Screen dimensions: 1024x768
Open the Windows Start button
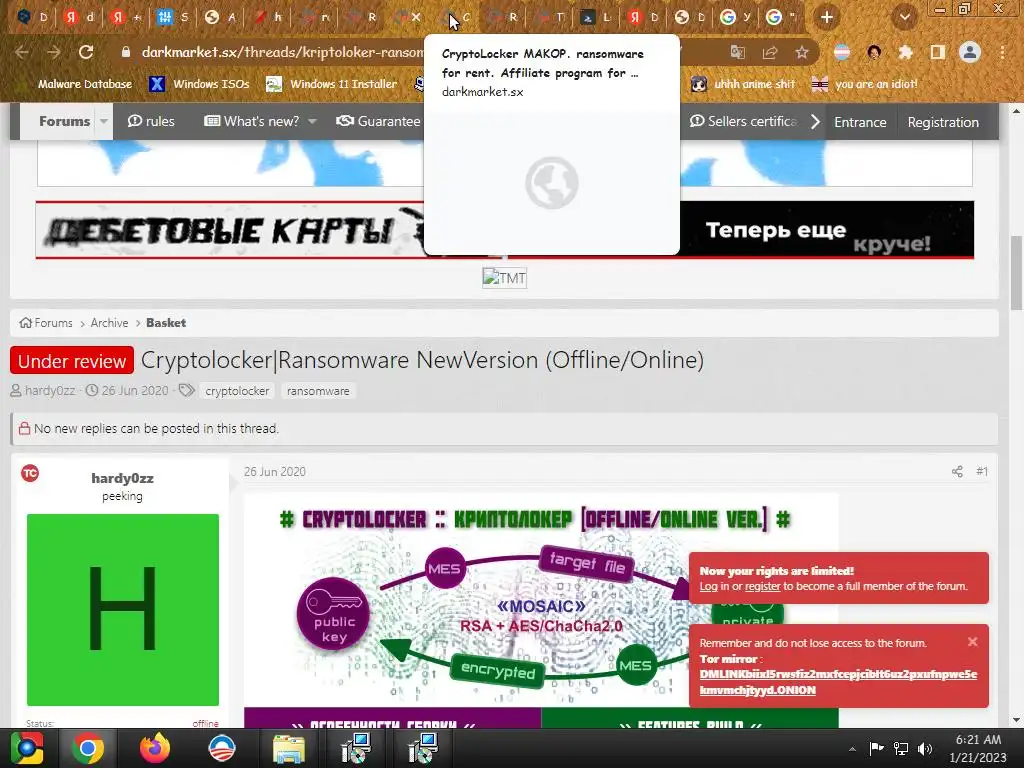[x=27, y=748]
